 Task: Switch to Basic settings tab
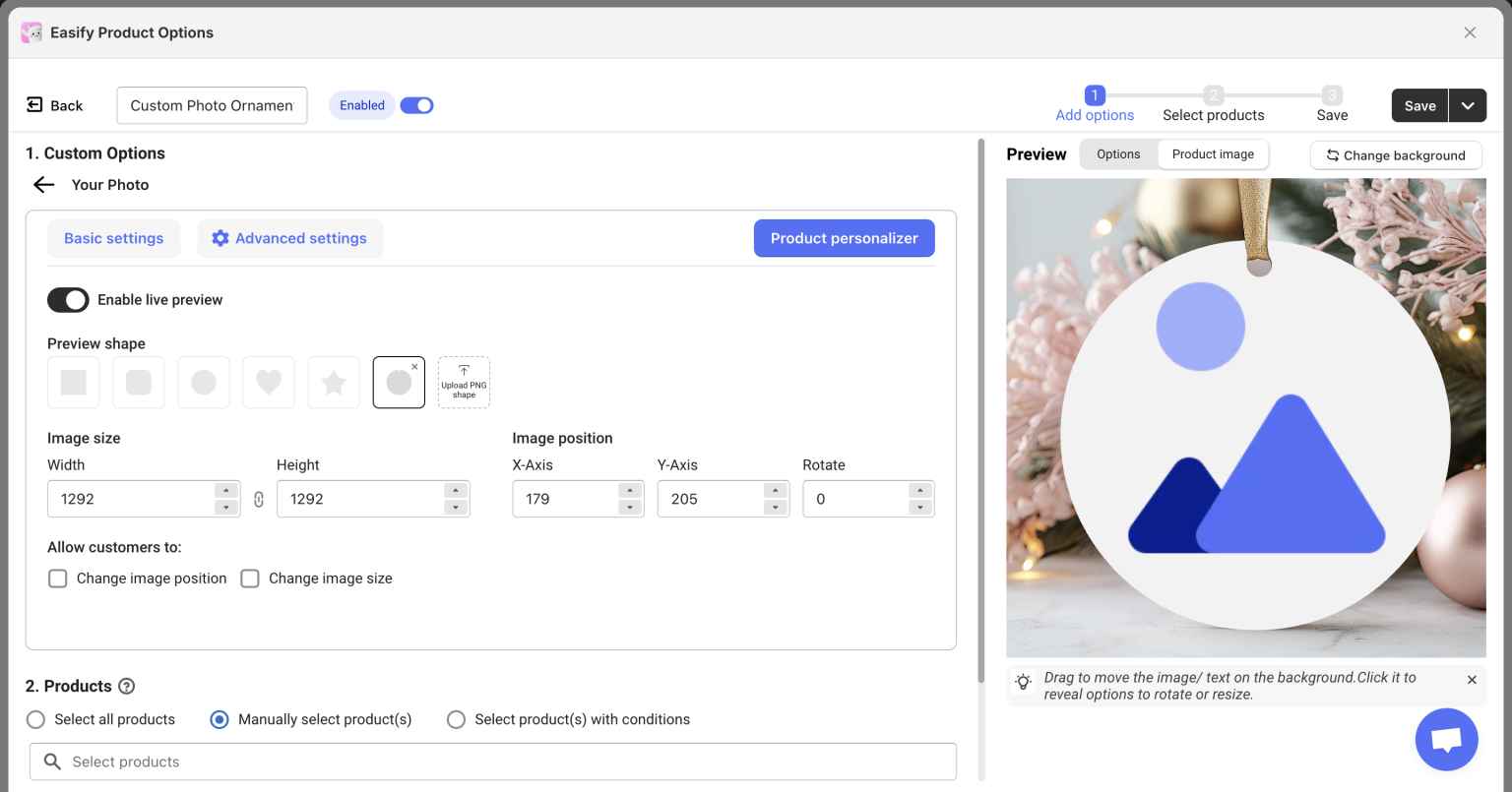coord(114,238)
